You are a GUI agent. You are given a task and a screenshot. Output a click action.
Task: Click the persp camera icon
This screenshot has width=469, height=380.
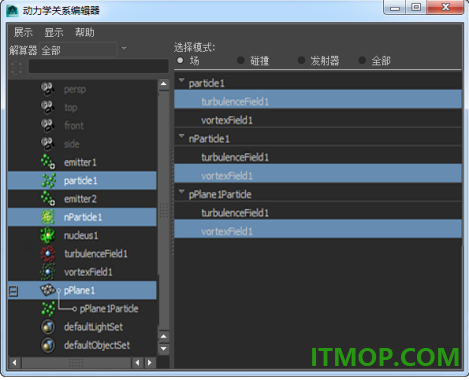[x=48, y=89]
